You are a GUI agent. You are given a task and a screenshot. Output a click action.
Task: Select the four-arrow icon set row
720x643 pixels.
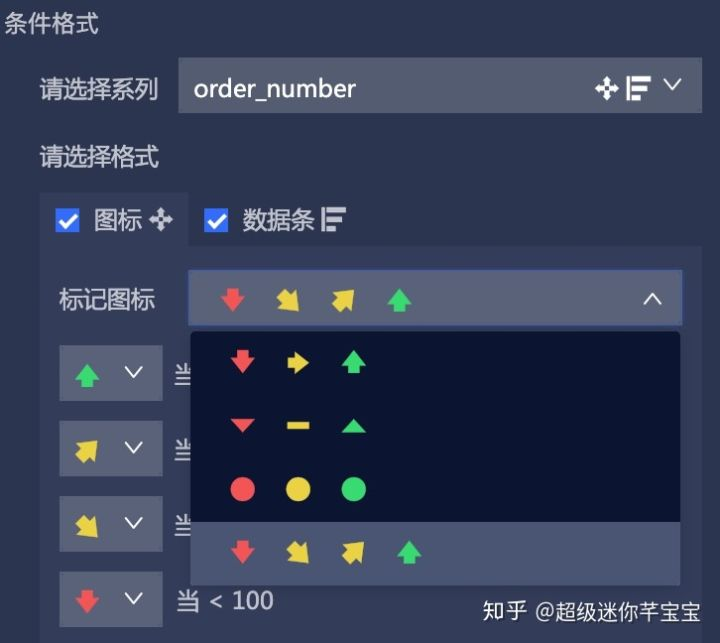(x=435, y=553)
